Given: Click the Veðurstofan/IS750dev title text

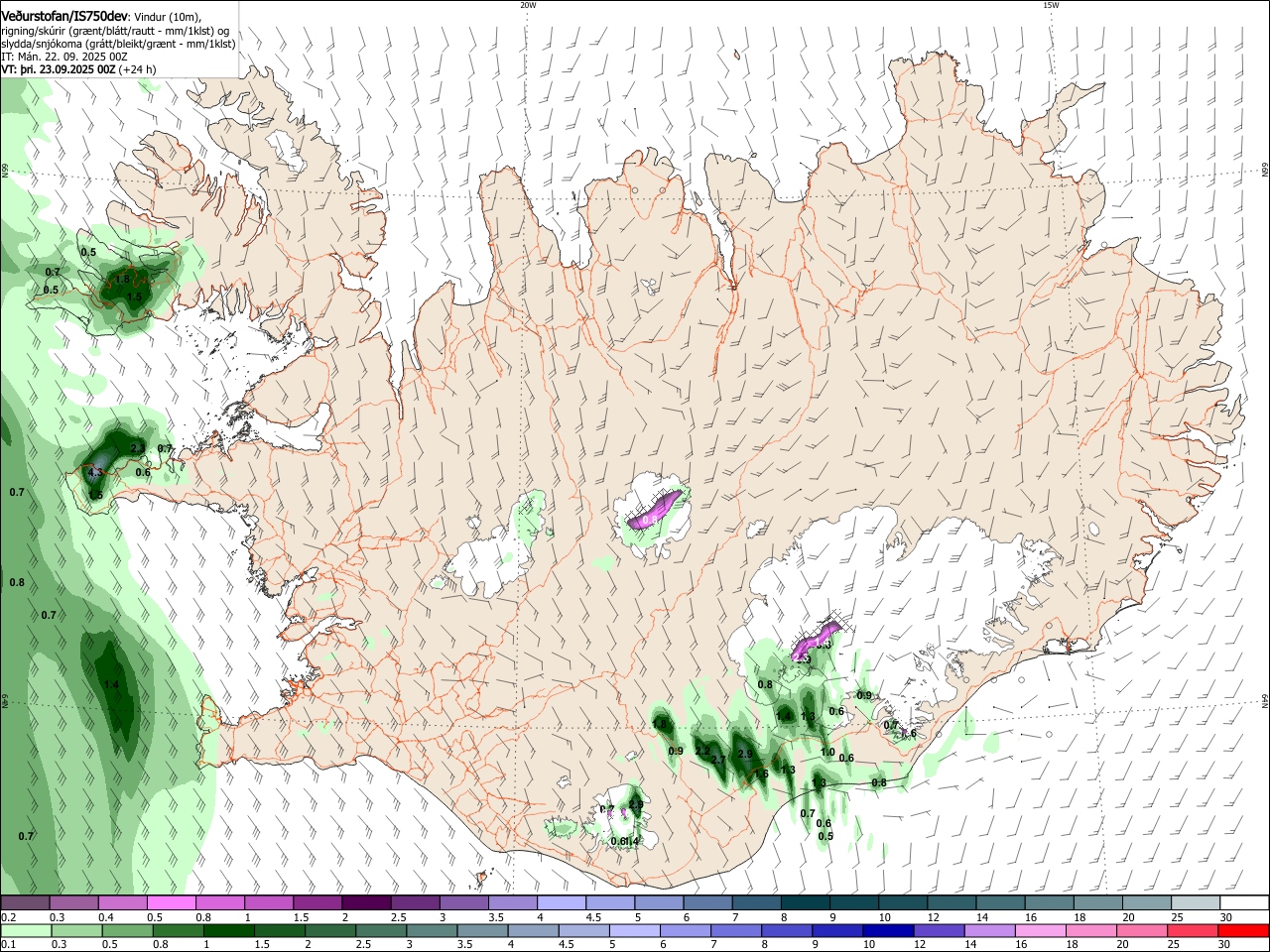Looking at the screenshot, I should click(x=64, y=17).
